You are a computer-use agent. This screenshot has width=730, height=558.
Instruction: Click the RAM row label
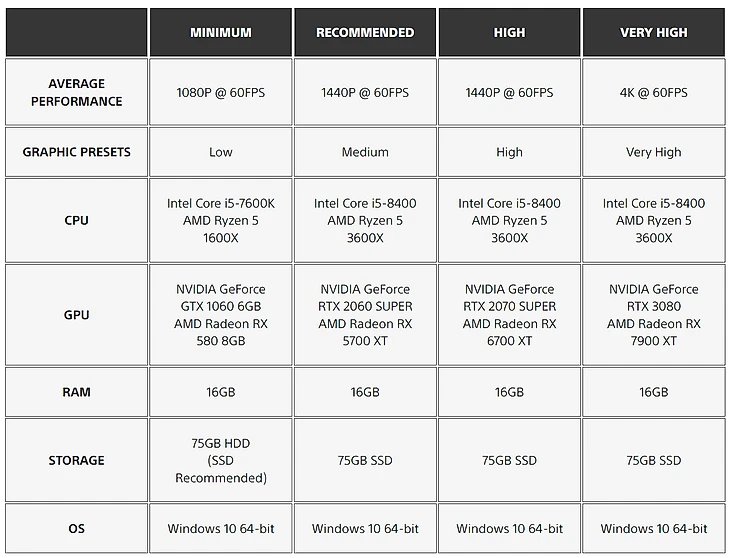pos(76,392)
